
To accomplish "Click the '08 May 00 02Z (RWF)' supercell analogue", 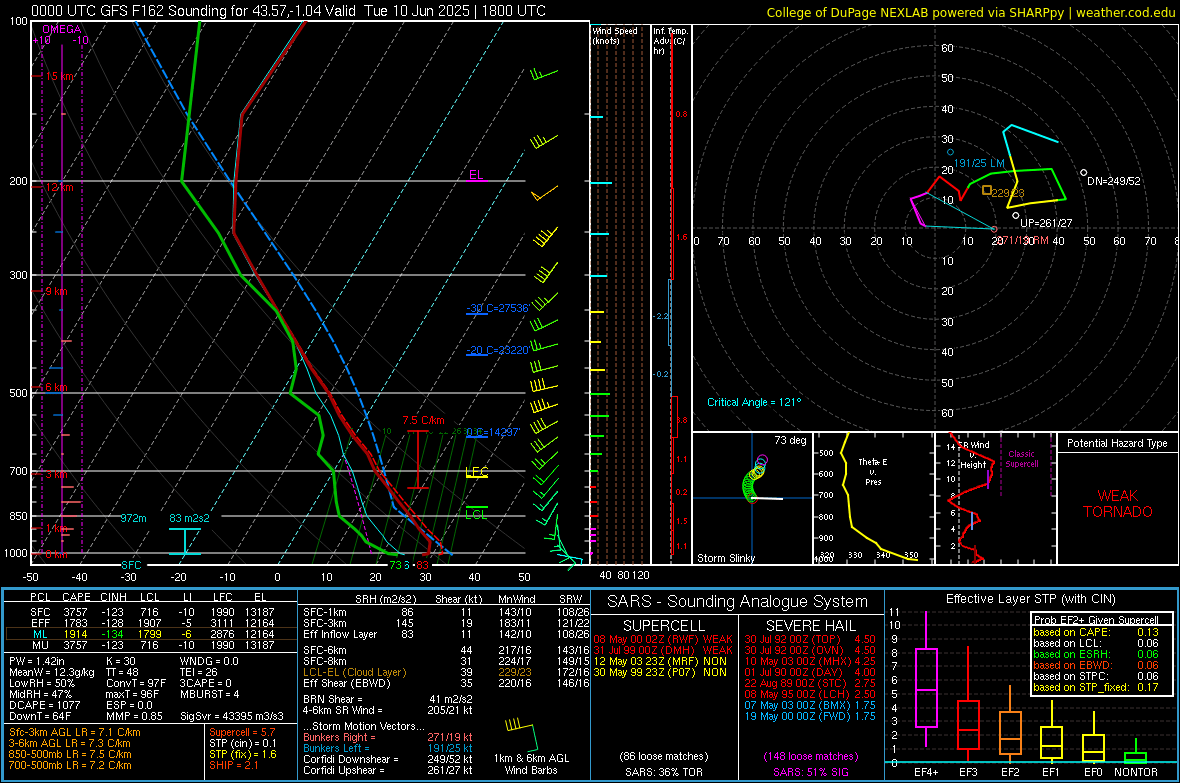I will tap(663, 639).
